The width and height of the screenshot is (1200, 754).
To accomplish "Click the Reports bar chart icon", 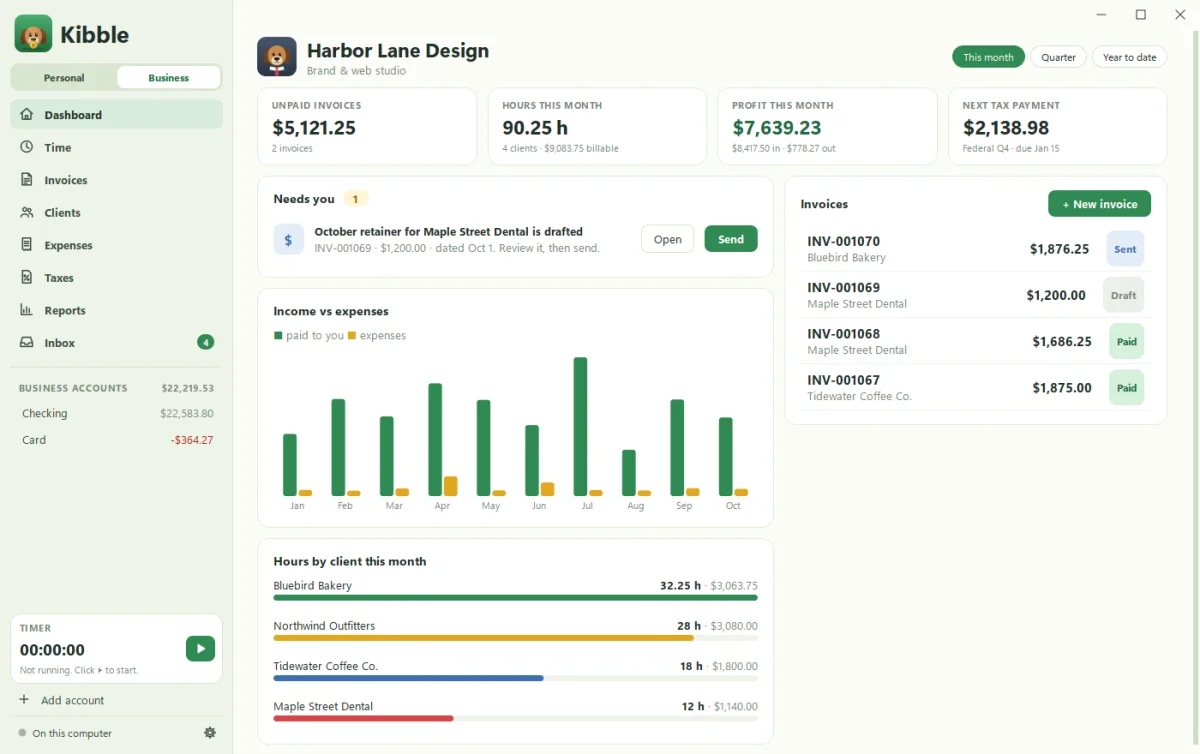I will click(x=27, y=310).
